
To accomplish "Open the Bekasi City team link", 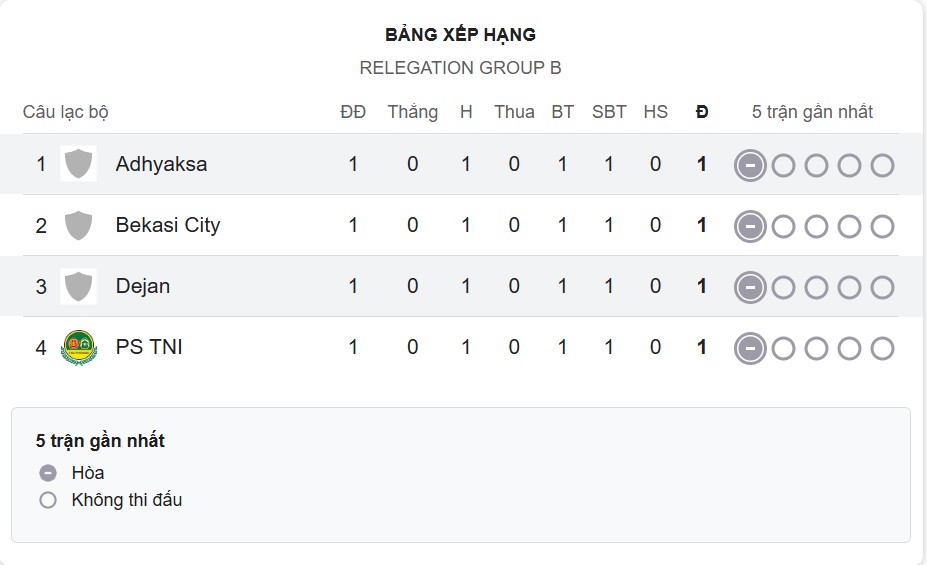I will [x=167, y=225].
